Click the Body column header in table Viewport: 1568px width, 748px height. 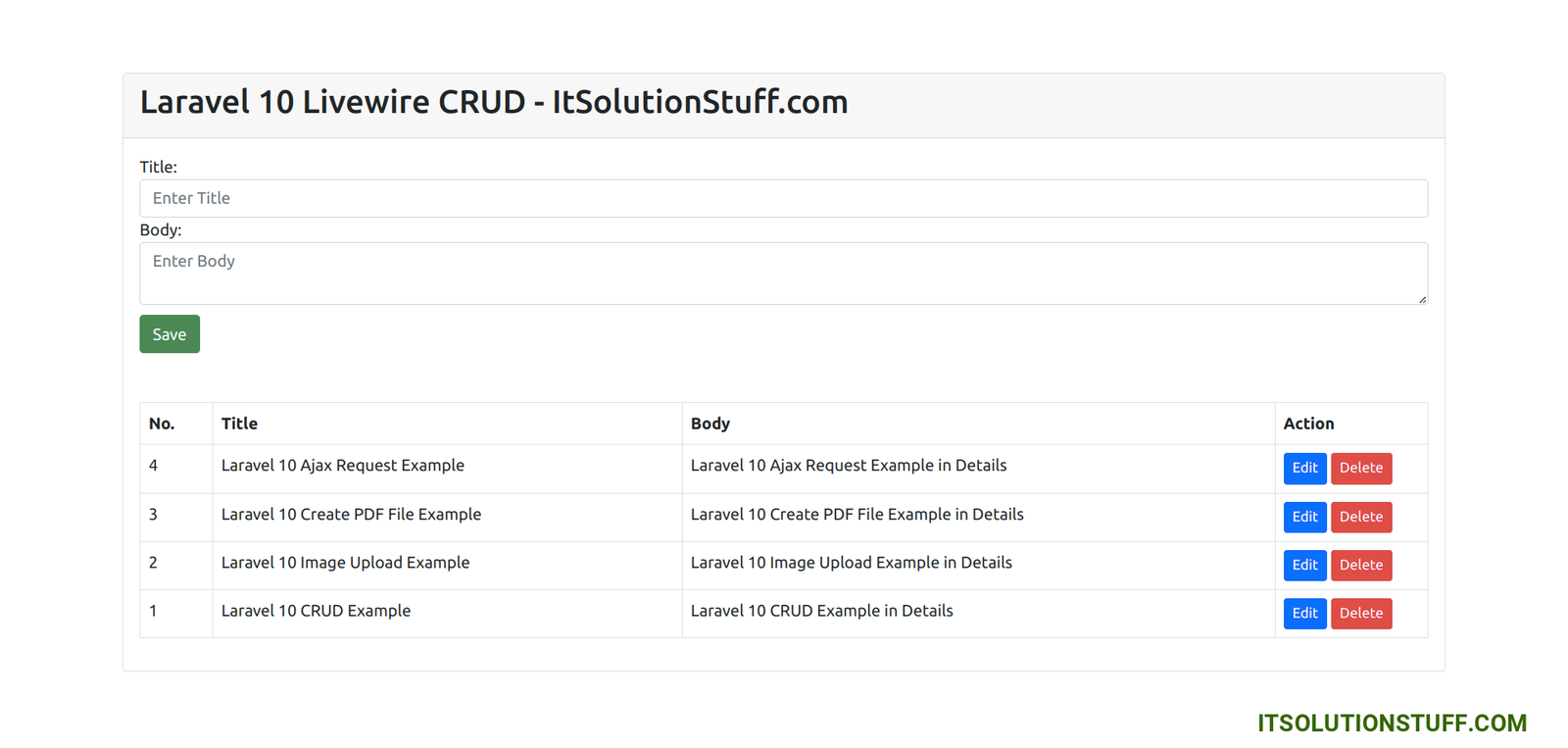tap(710, 424)
